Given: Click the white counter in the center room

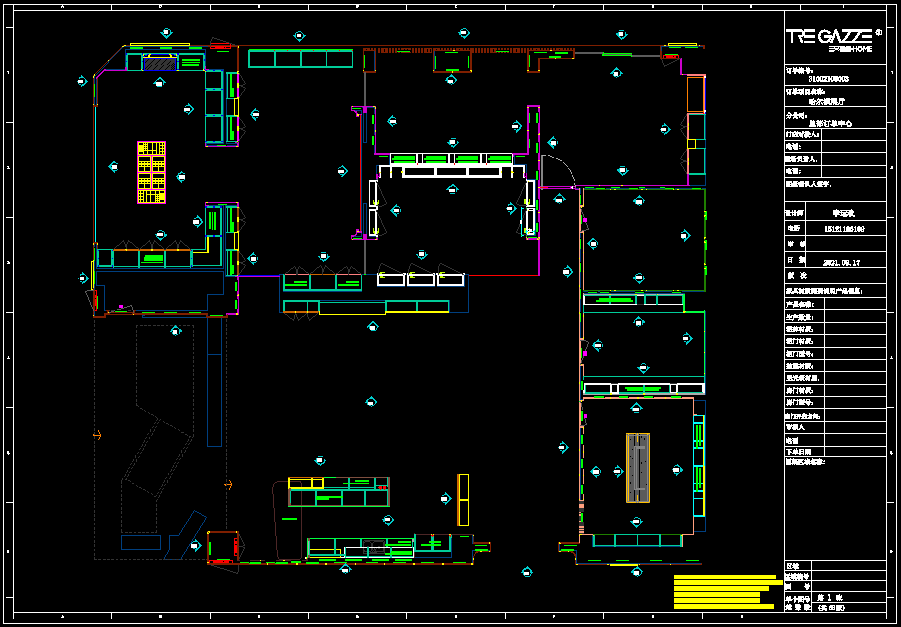Looking at the screenshot, I should pos(450,172).
